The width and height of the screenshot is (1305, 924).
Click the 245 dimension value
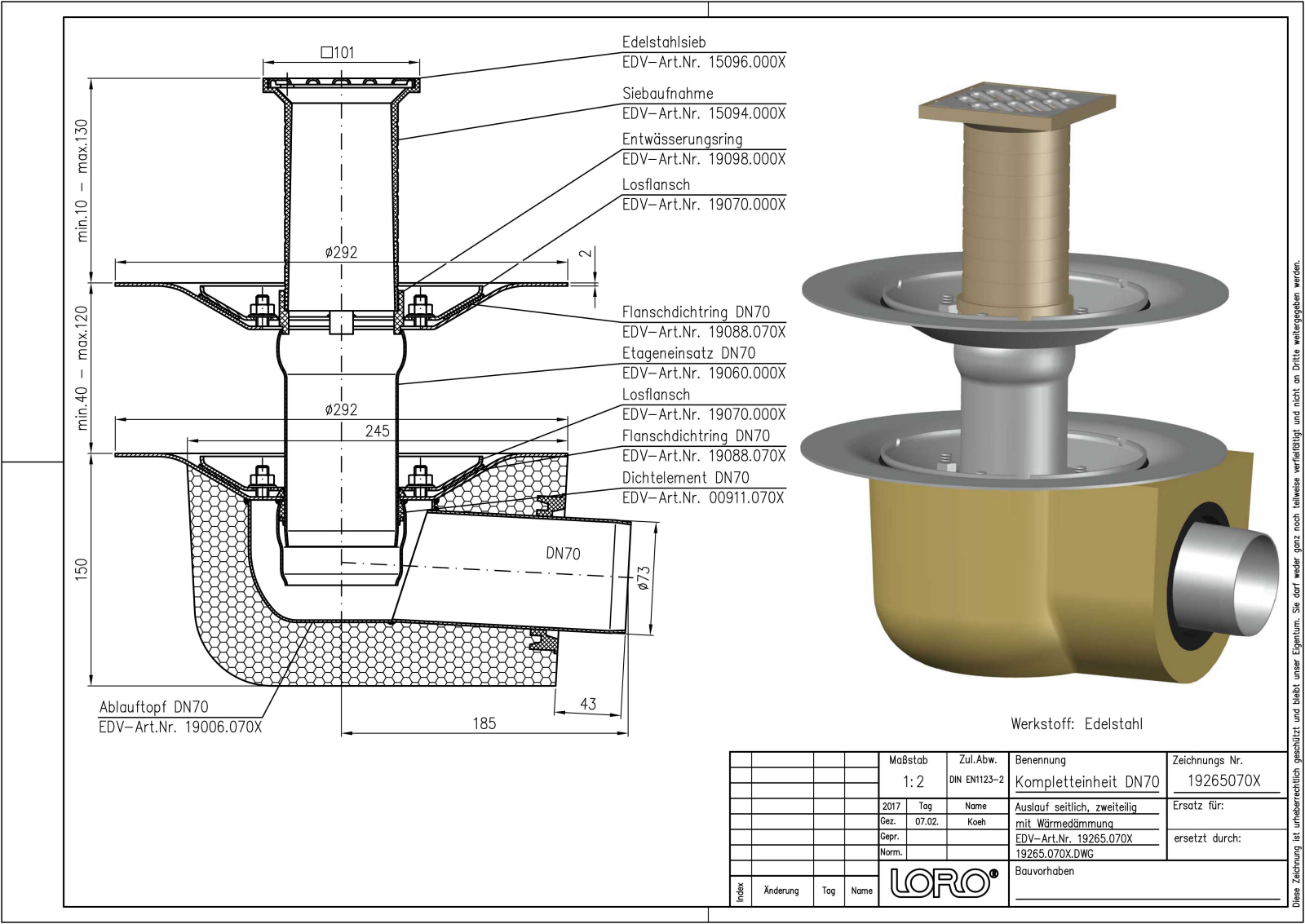[377, 431]
